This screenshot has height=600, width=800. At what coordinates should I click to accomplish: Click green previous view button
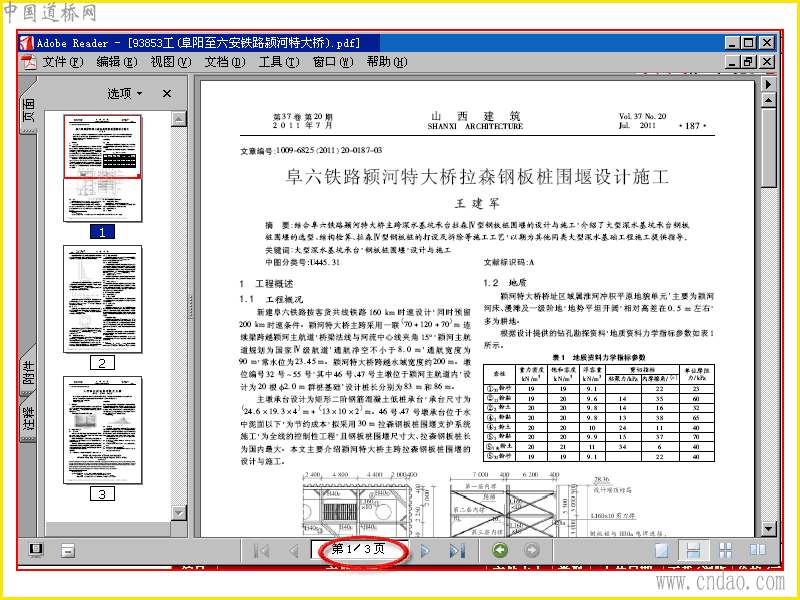coord(500,550)
